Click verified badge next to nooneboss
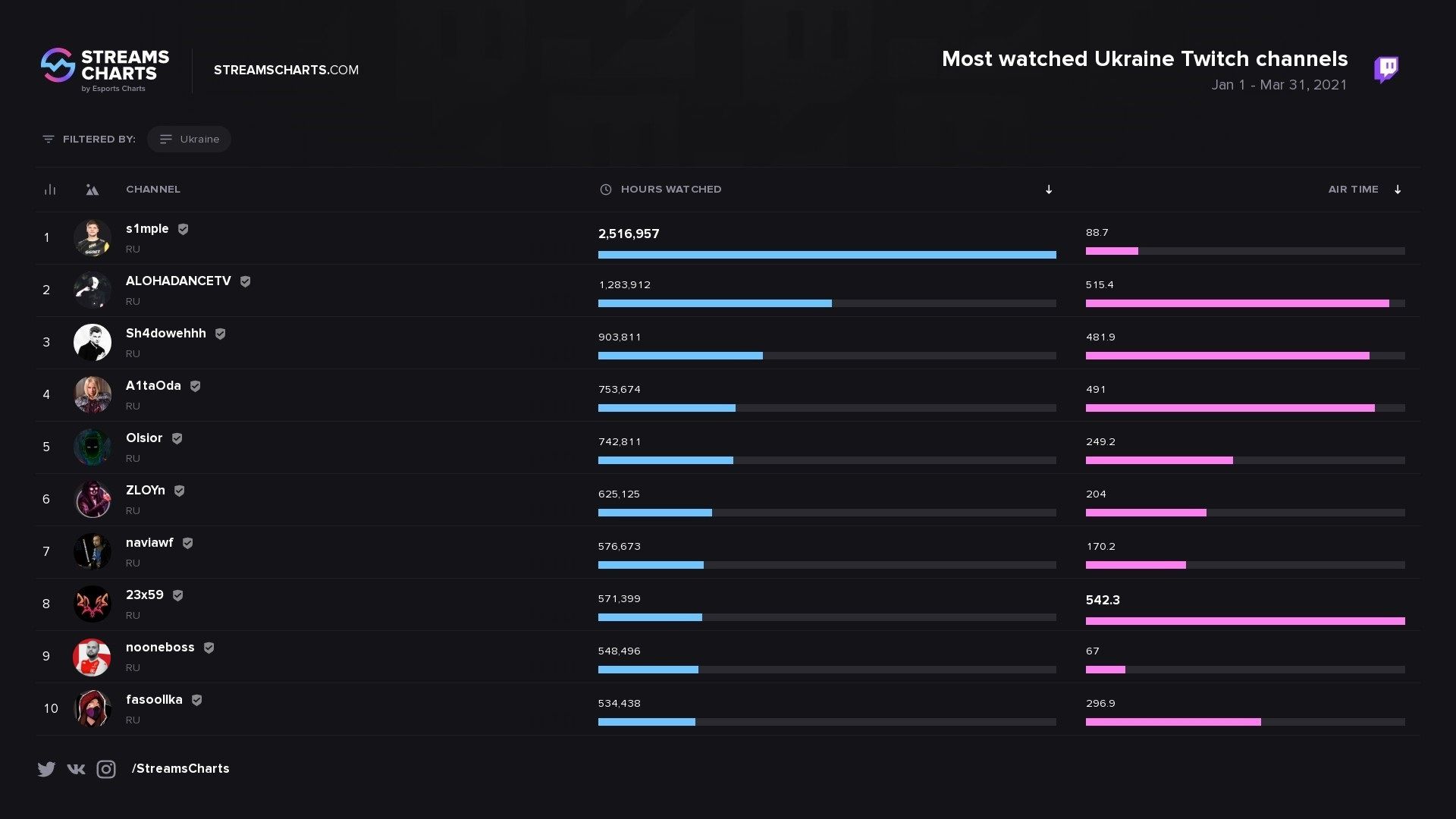The height and width of the screenshot is (819, 1456). (209, 648)
